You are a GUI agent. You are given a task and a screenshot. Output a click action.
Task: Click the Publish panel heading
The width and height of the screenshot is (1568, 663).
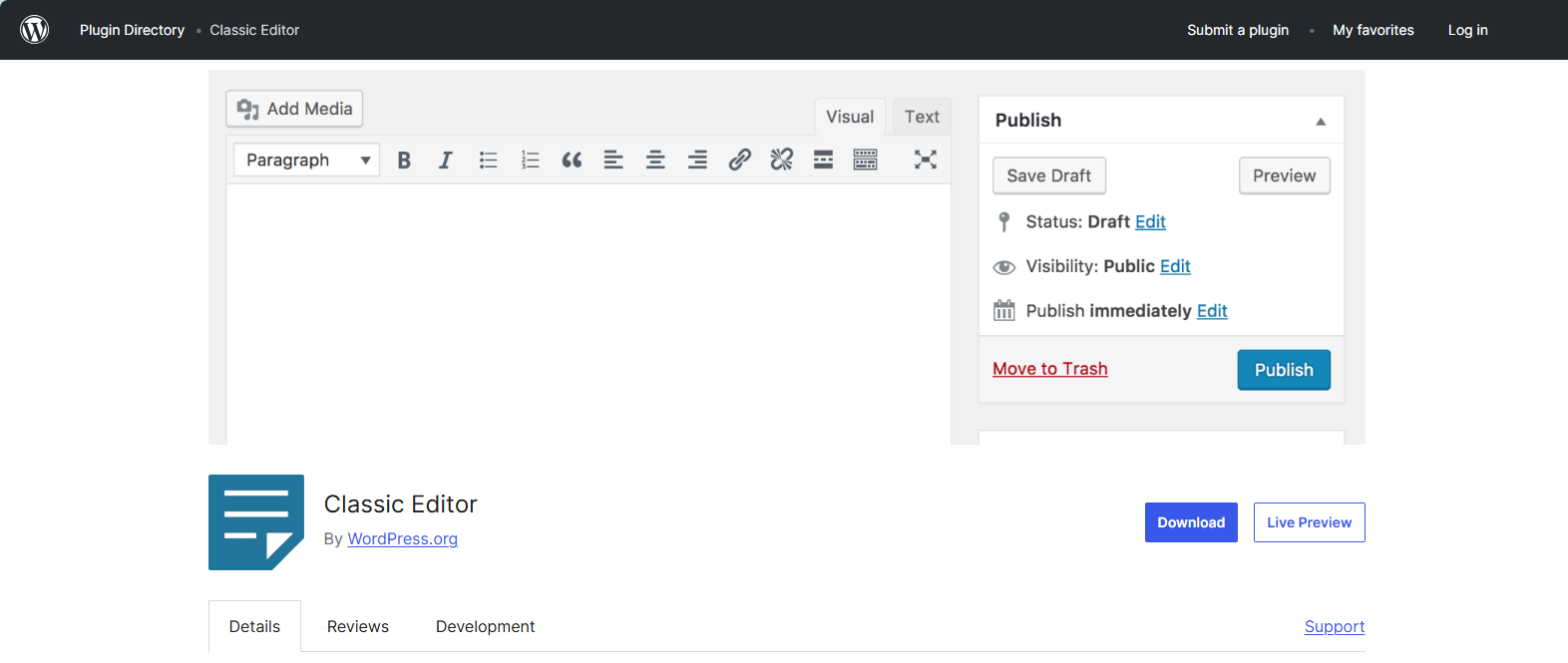click(1028, 120)
